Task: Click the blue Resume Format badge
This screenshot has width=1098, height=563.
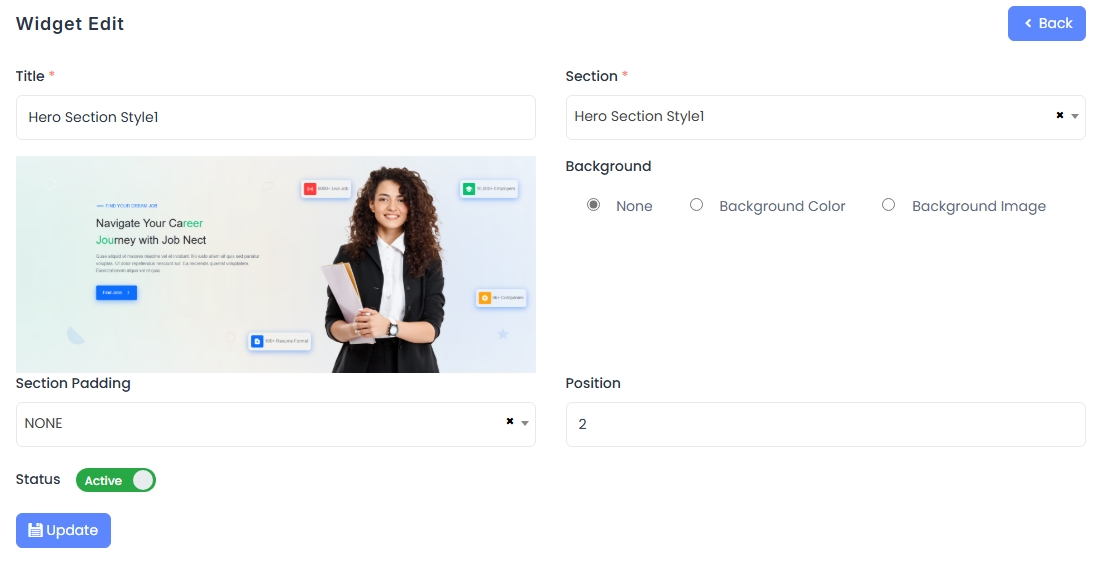Action: coord(280,341)
